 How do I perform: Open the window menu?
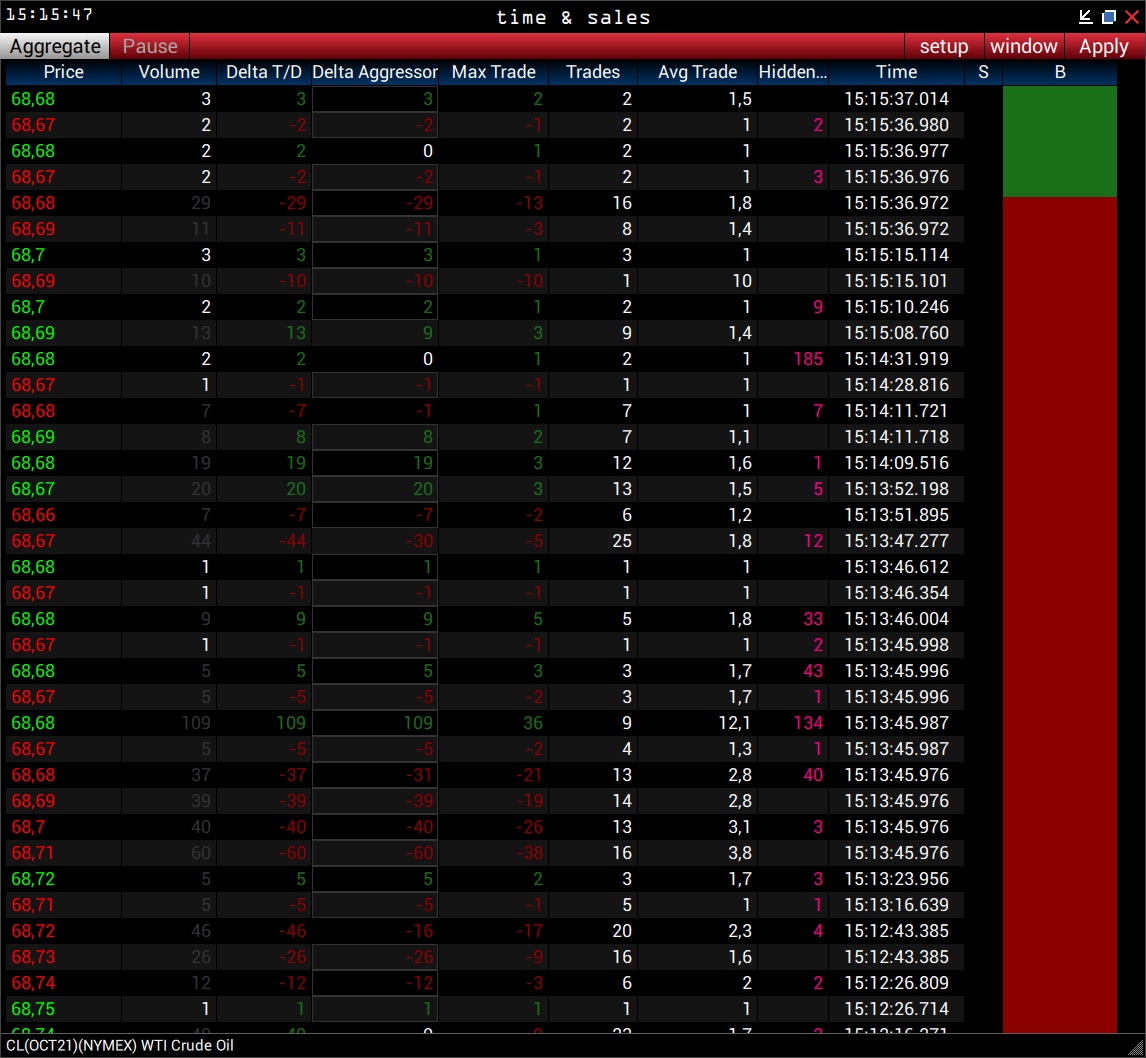point(1023,46)
